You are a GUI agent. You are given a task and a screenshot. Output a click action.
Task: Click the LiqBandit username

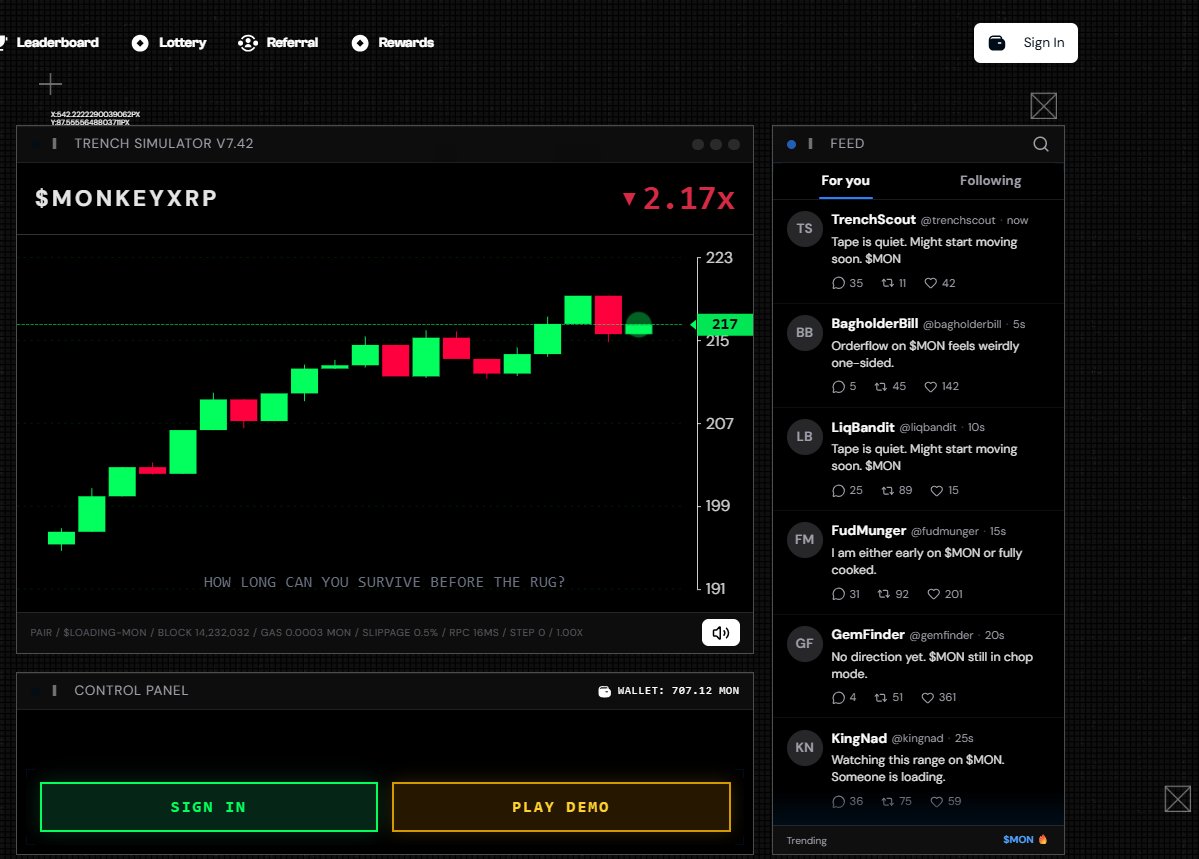[863, 427]
